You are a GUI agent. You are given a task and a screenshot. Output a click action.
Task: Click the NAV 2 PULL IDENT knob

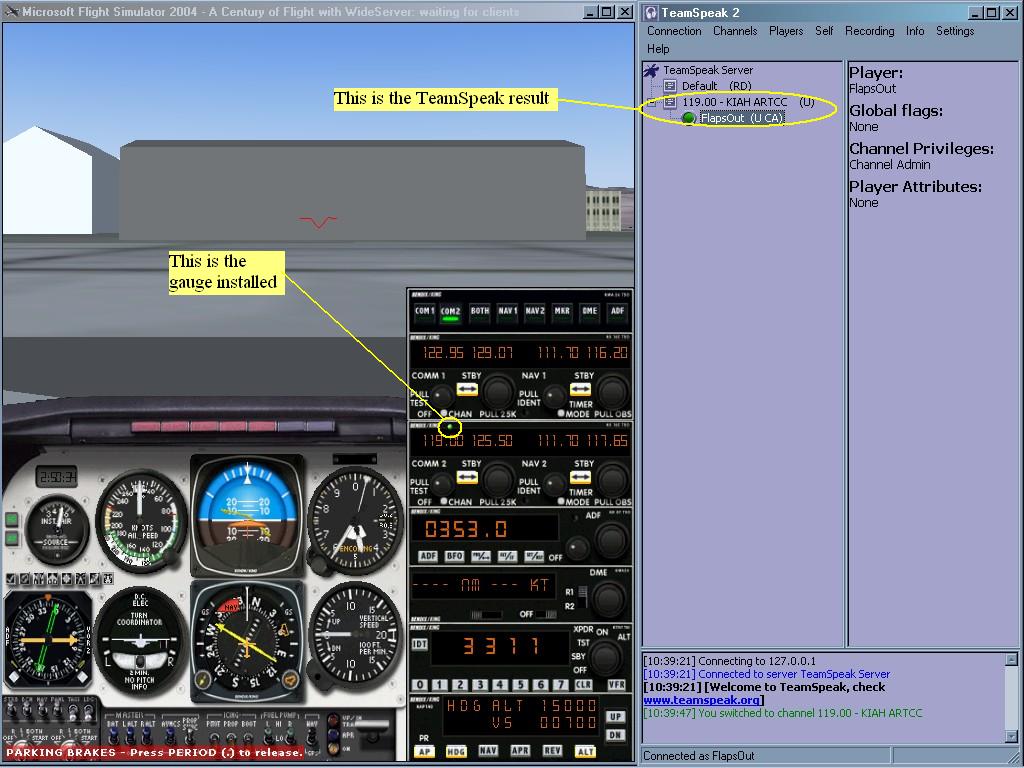pos(555,484)
